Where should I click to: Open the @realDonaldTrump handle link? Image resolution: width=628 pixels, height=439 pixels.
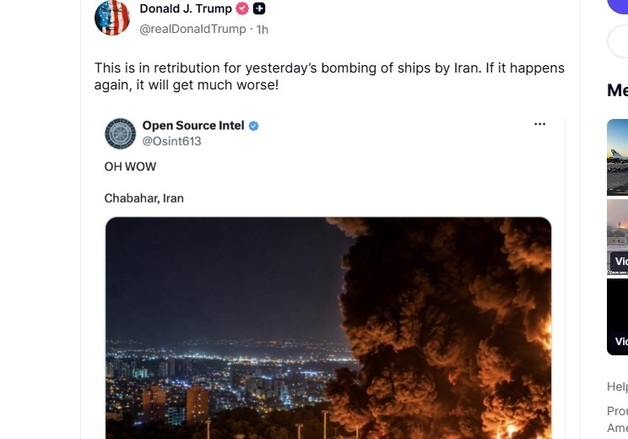click(193, 29)
